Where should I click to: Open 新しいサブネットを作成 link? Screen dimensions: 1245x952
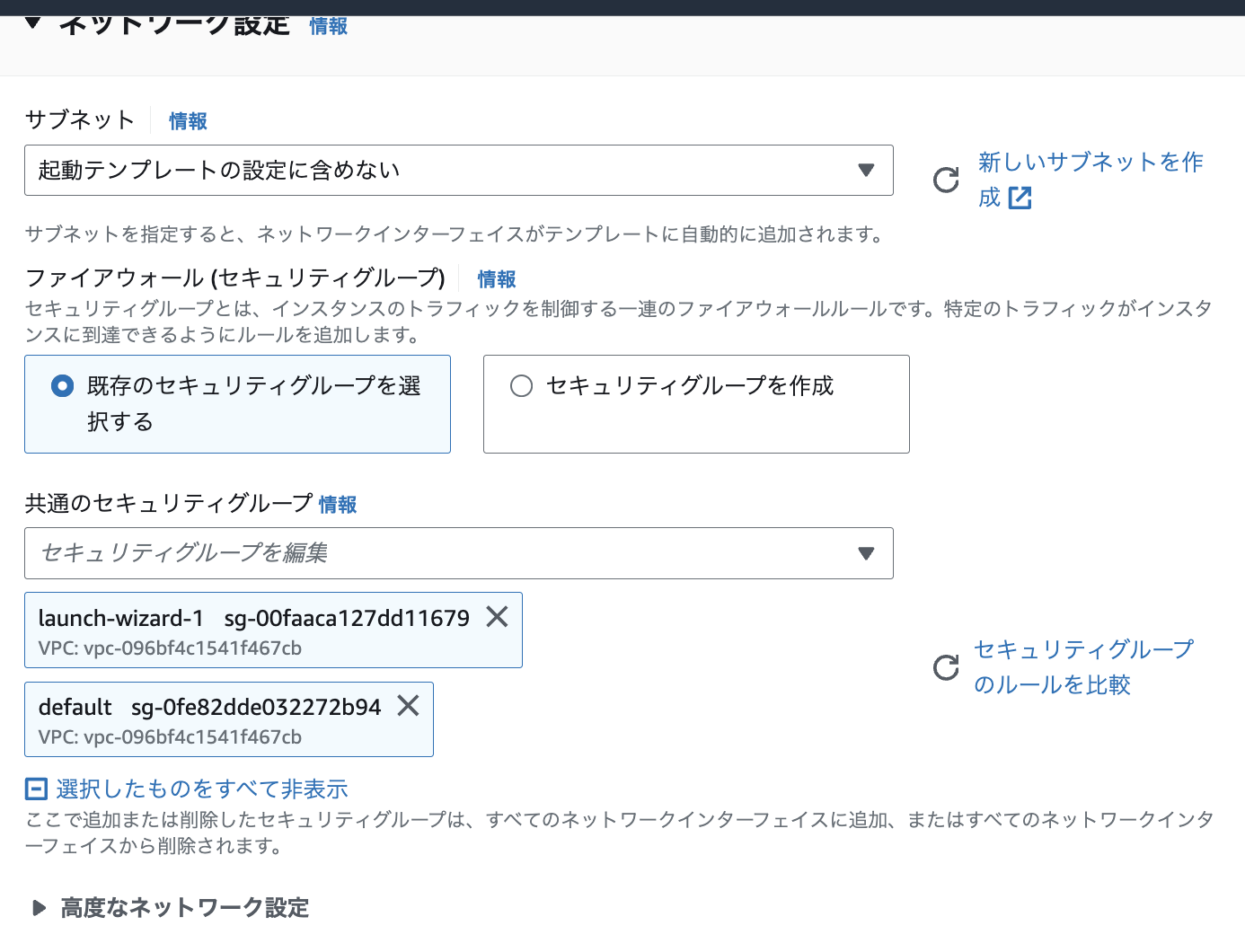point(1090,163)
